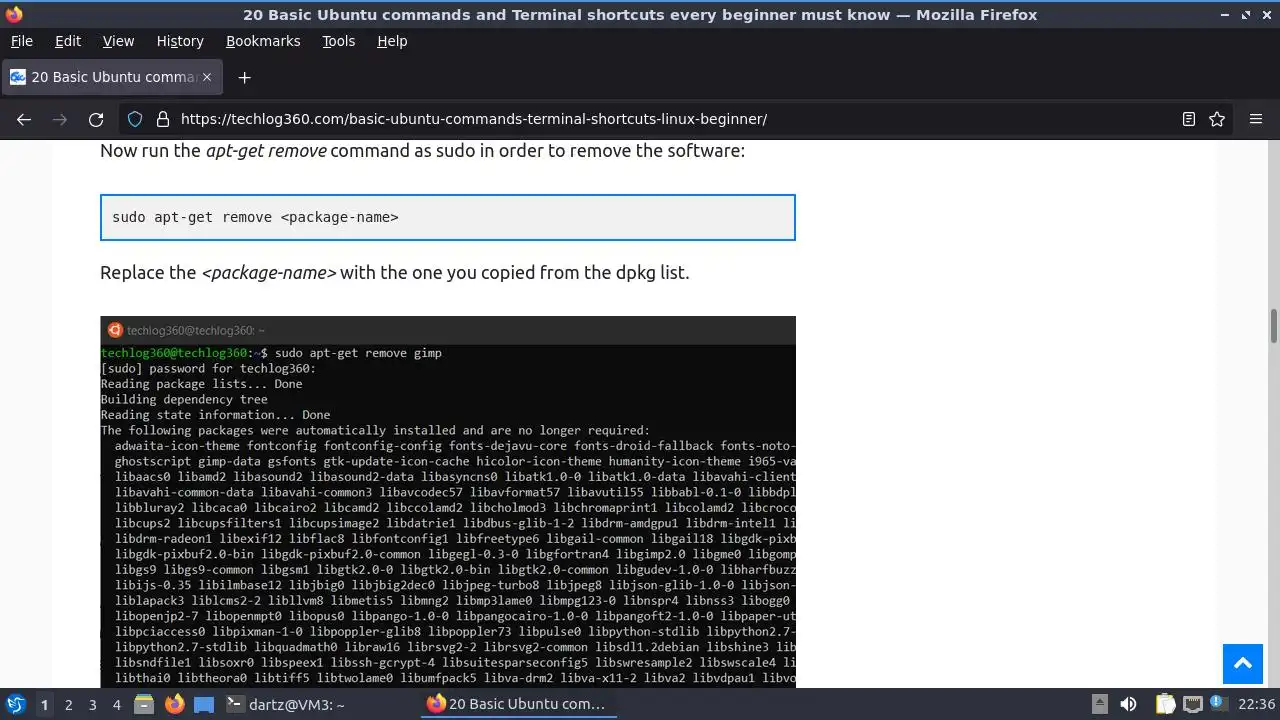Screen dimensions: 1280x720
Task: Click the "Now run the apt-get remove" sentence
Action: 422,151
